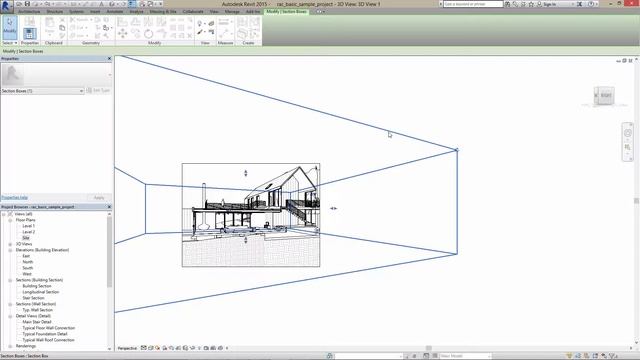Open the Section Boxes type selector dropdown

(x=42, y=91)
